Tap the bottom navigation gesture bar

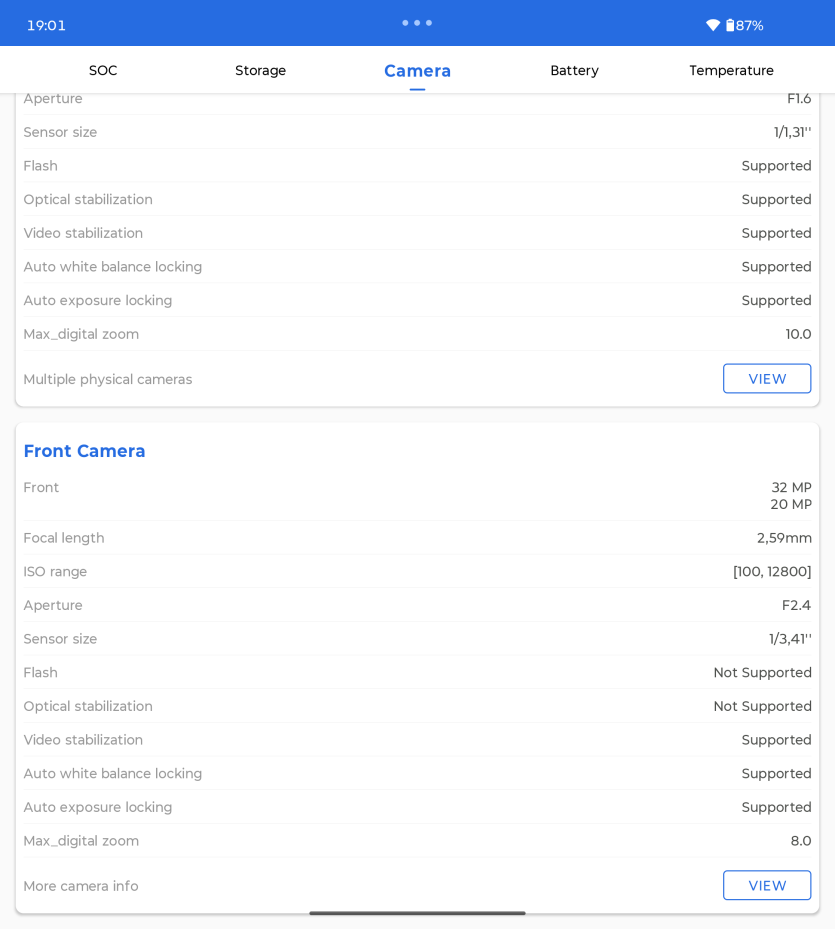pyautogui.click(x=417, y=913)
